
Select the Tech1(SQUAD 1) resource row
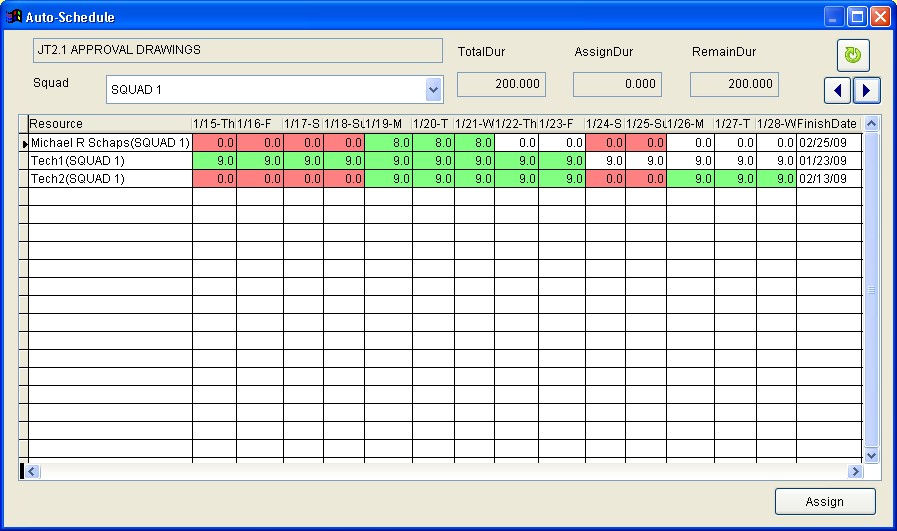point(110,161)
